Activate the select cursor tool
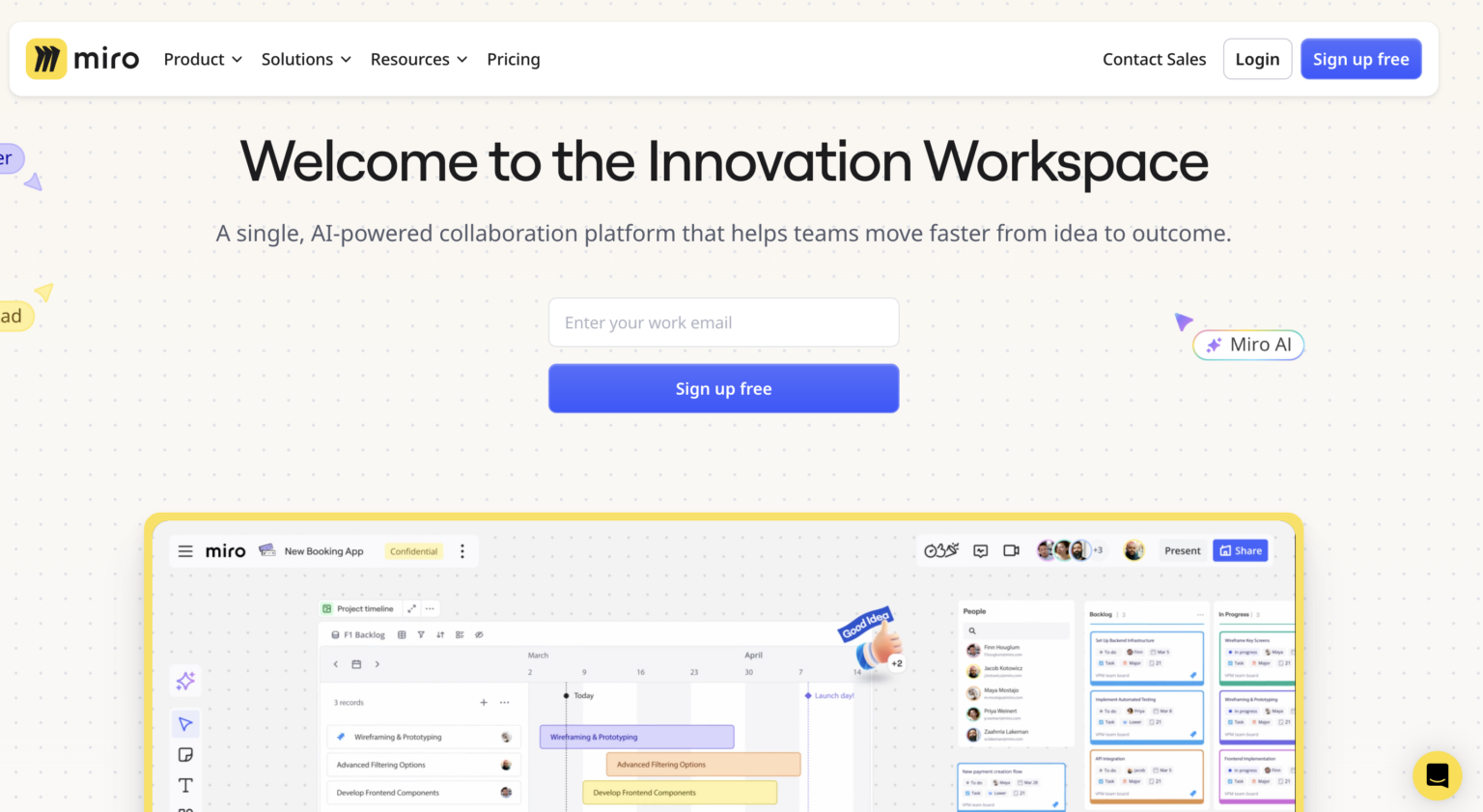Image resolution: width=1483 pixels, height=812 pixels. pyautogui.click(x=185, y=724)
